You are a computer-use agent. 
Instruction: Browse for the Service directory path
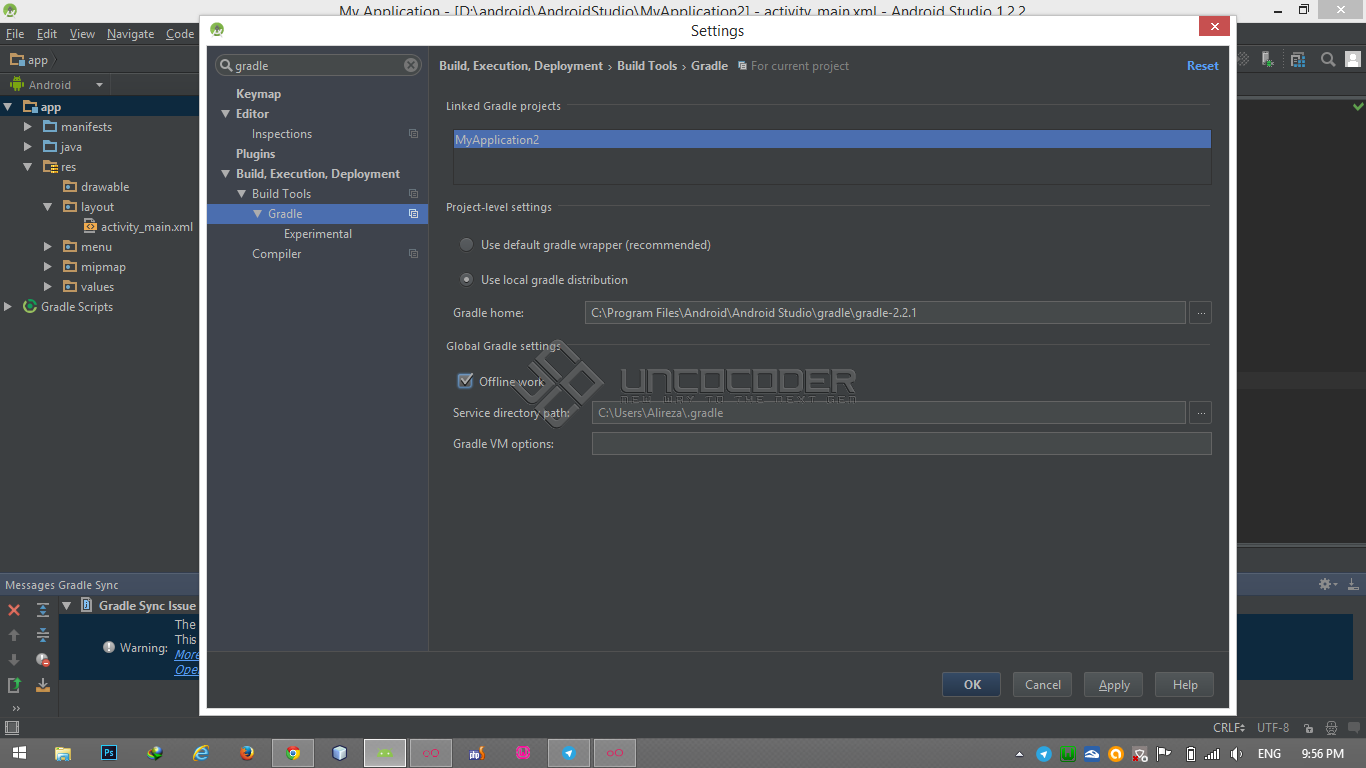point(1201,412)
